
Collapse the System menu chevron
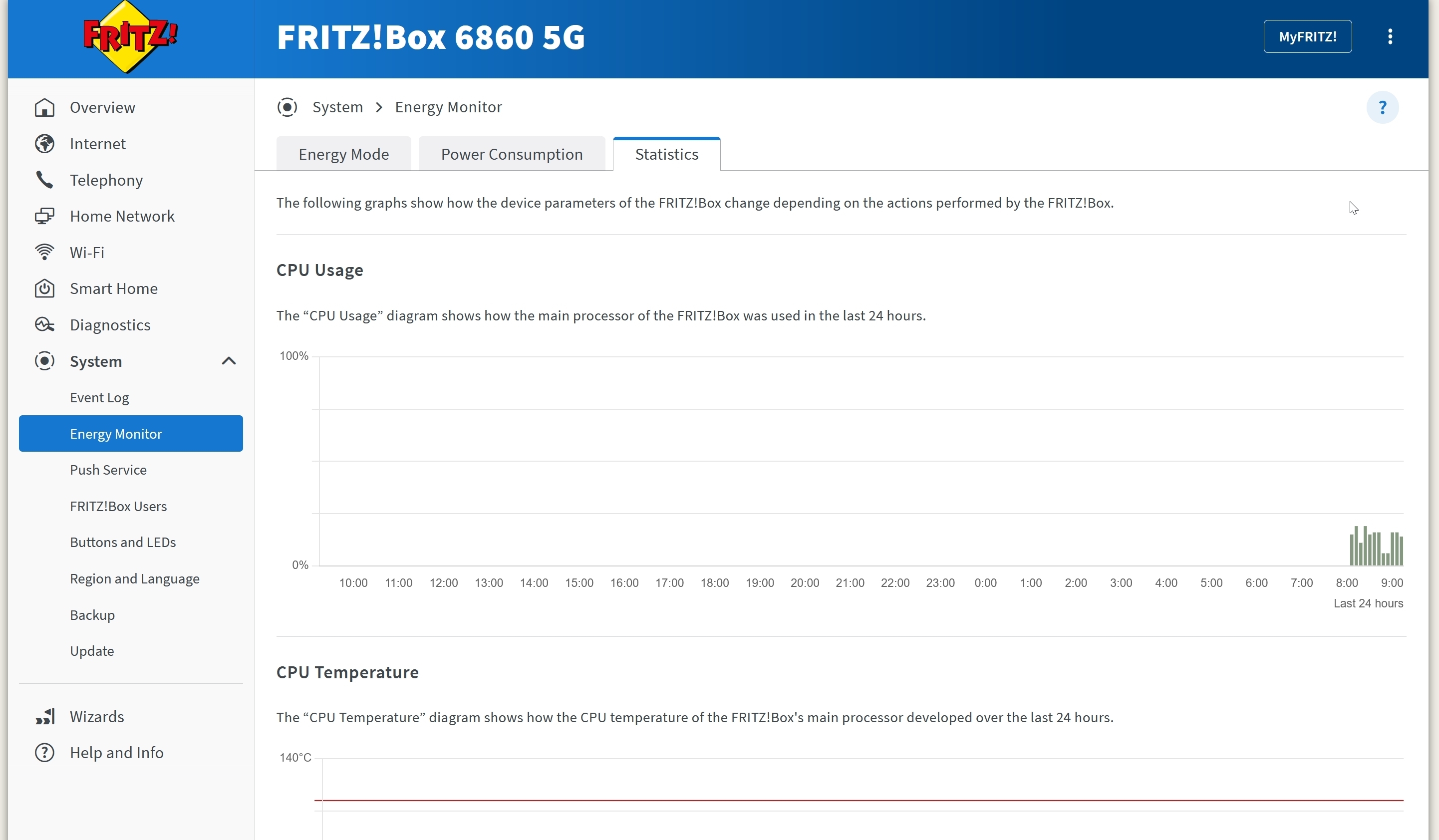tap(229, 361)
